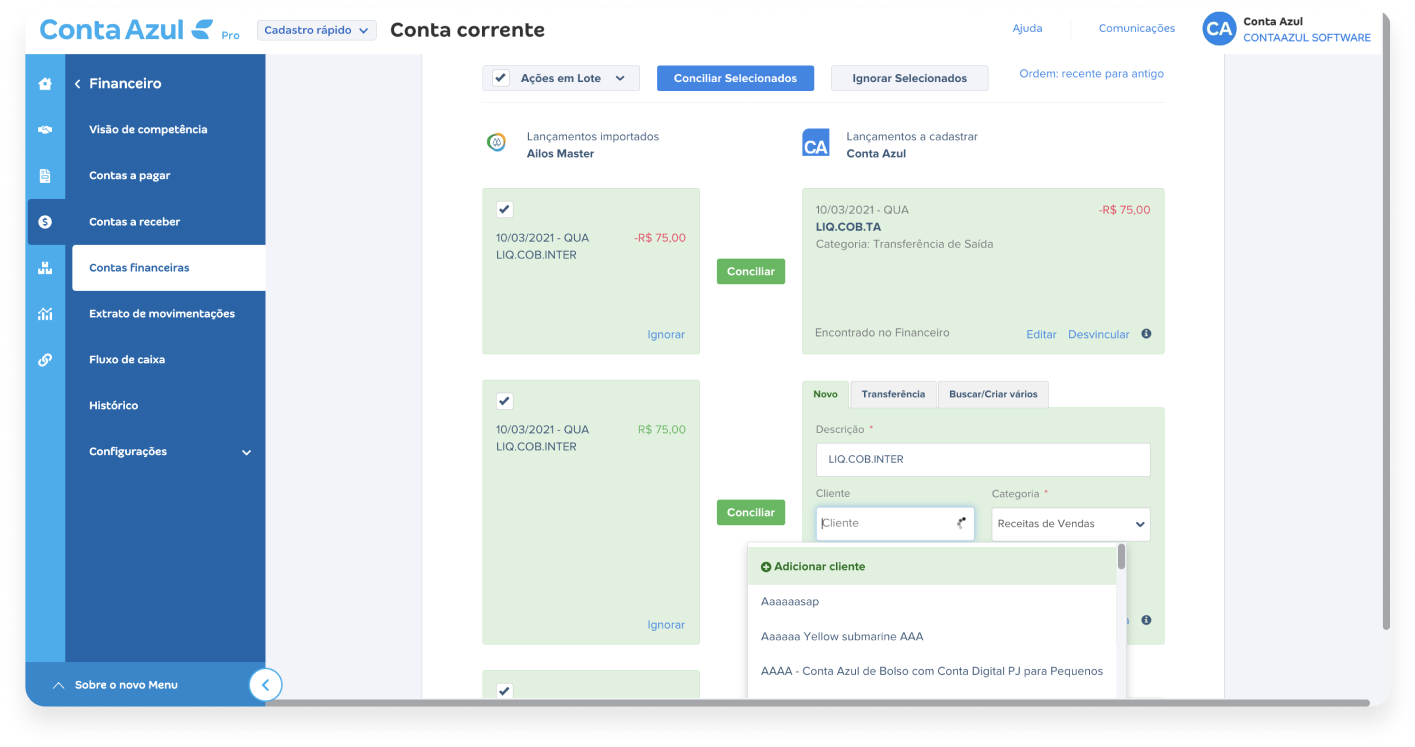Open the link integrations icon in sidebar
The width and height of the screenshot is (1415, 747).
(x=45, y=360)
